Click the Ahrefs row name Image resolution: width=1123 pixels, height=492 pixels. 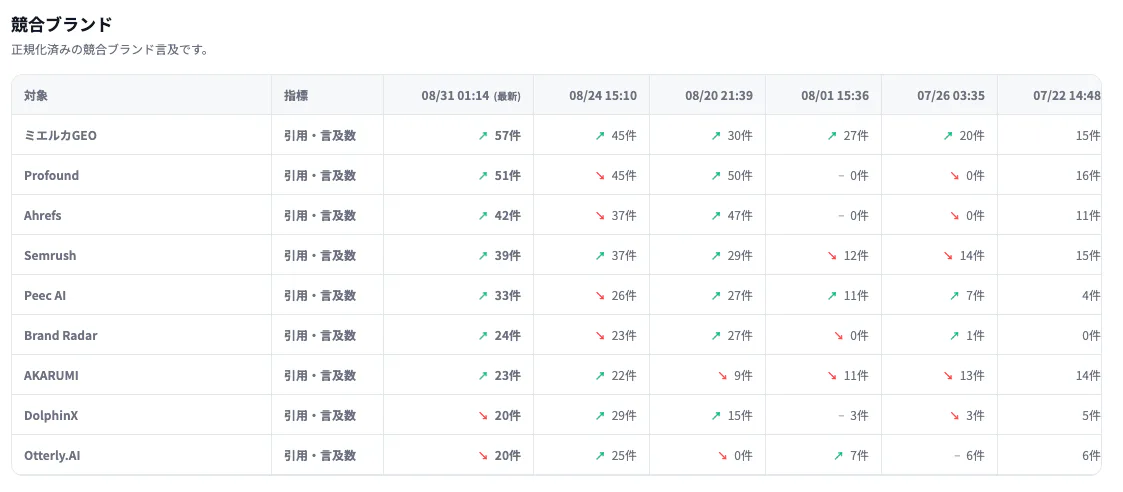pyautogui.click(x=42, y=216)
